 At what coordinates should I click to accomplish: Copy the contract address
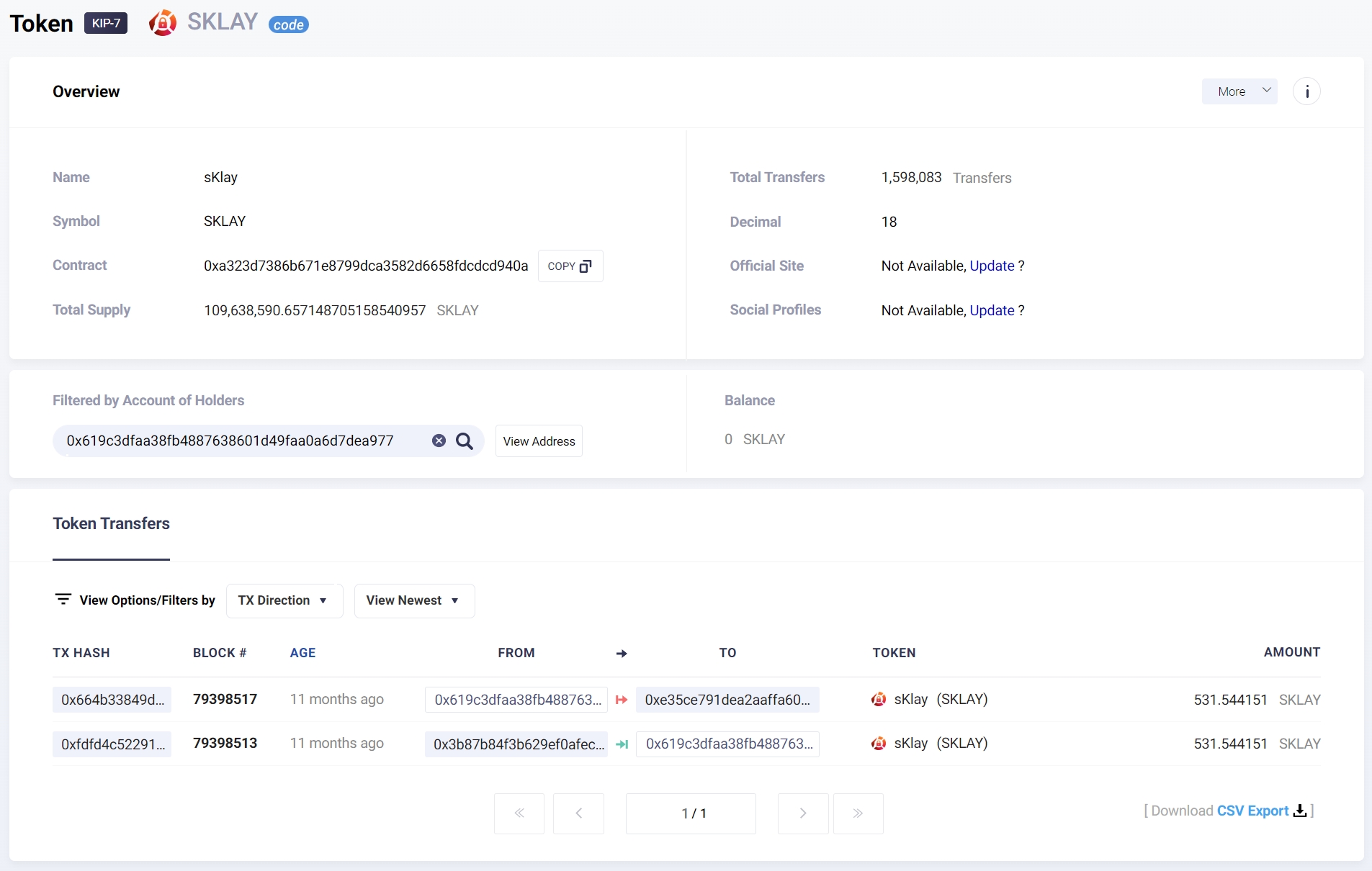tap(570, 266)
